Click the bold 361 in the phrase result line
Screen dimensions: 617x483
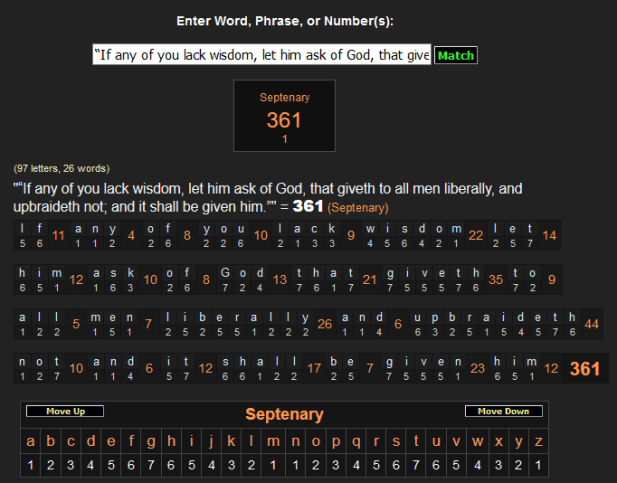(308, 206)
